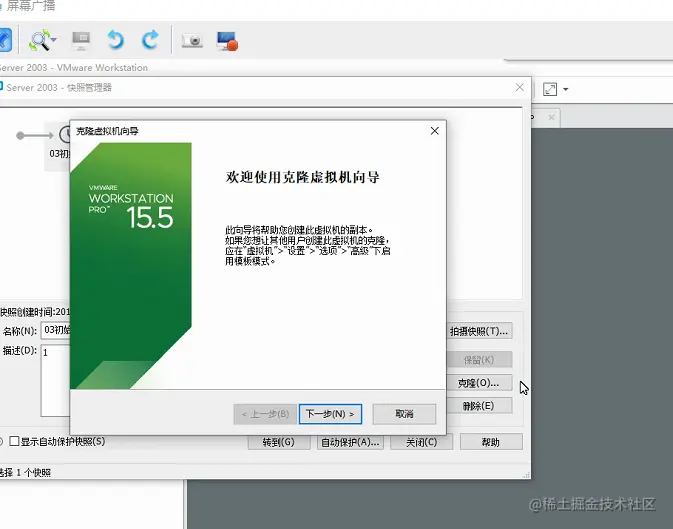Click the VMware Workstation Pro 15.5 banner
The width and height of the screenshot is (673, 529).
click(131, 266)
